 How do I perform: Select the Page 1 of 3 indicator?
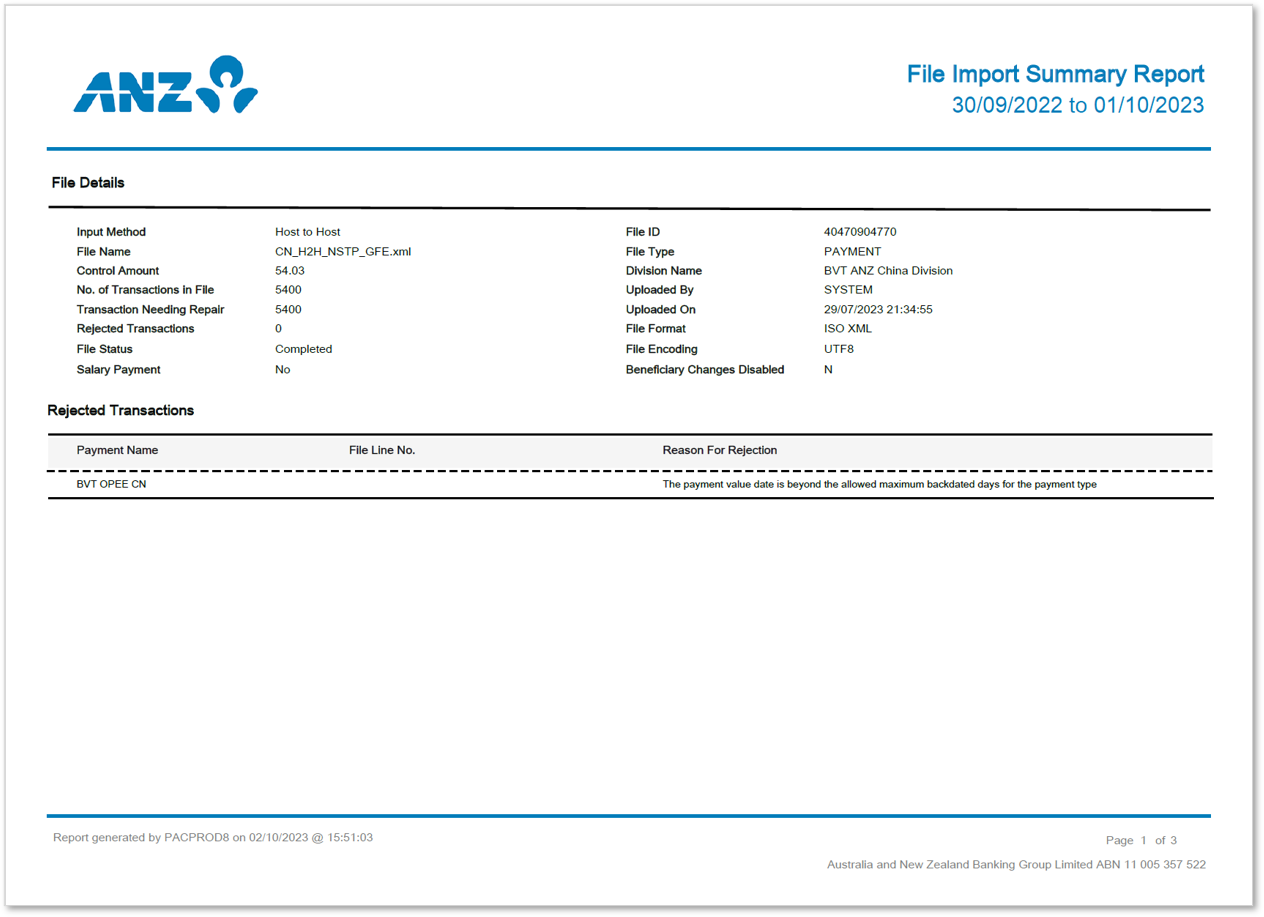pyautogui.click(x=1141, y=840)
